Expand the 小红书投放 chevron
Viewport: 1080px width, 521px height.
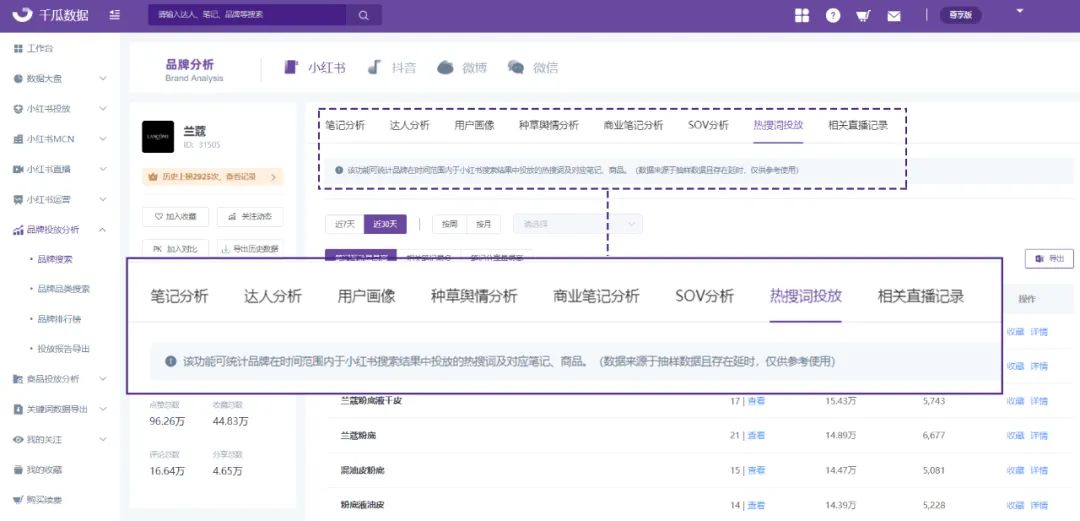pos(103,109)
